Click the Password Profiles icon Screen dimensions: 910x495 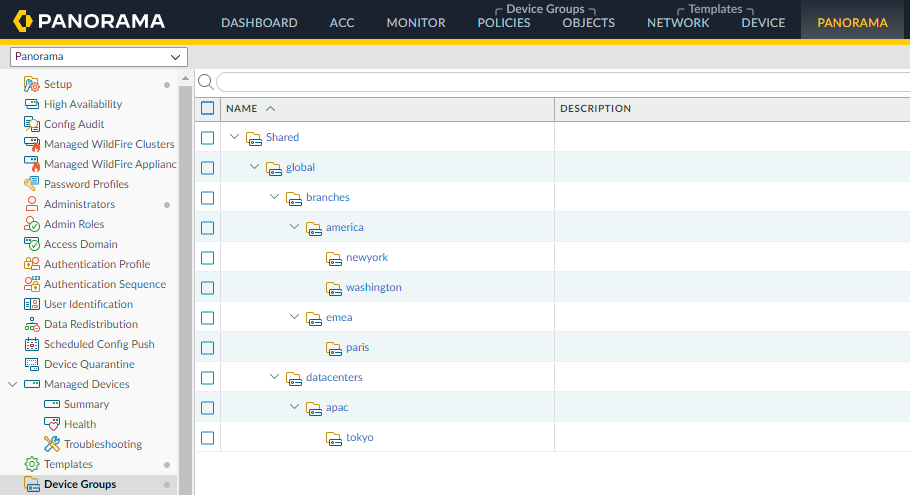coord(31,184)
